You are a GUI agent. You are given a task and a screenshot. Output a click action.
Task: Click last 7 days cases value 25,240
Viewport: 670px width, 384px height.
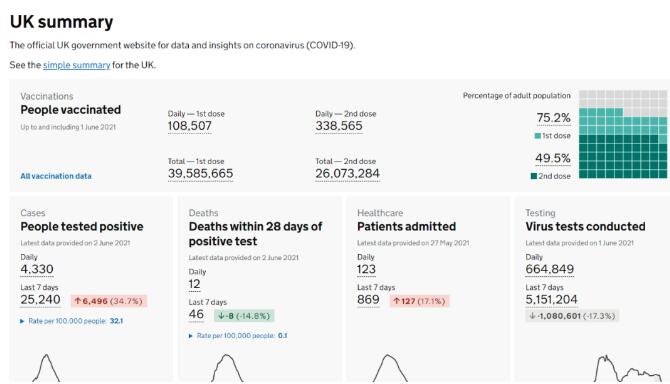(x=41, y=300)
